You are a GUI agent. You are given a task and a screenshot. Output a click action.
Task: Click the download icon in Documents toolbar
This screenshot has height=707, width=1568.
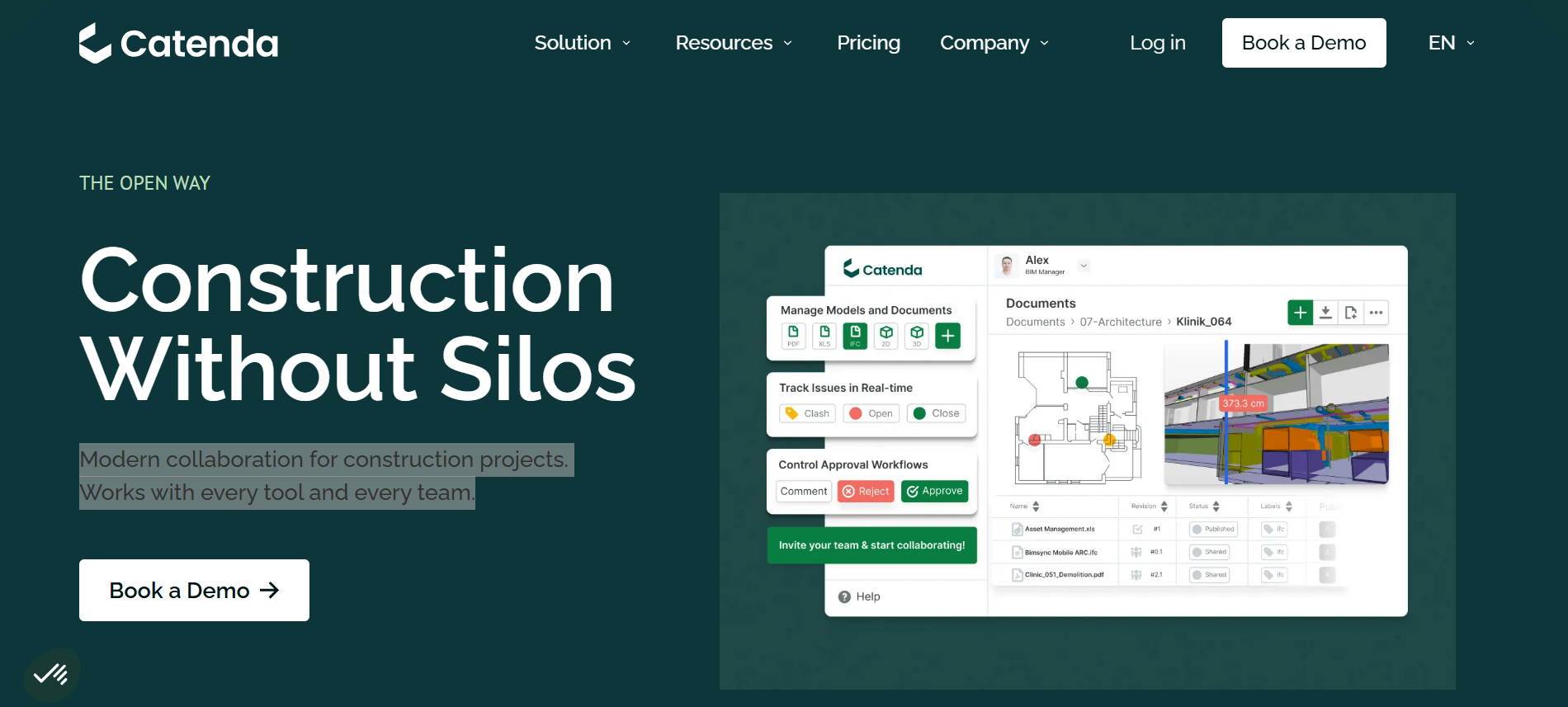pyautogui.click(x=1325, y=313)
